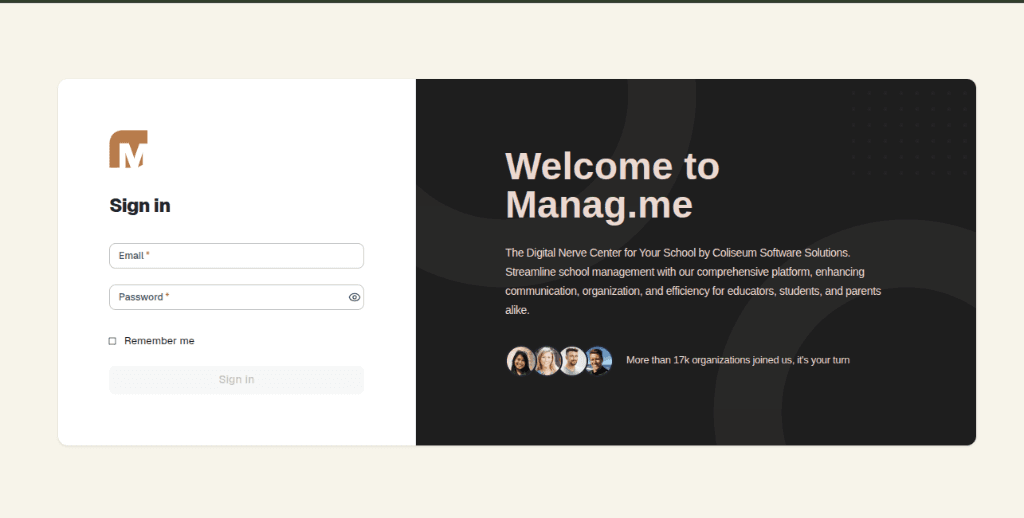Click the Digital Nerve Center description paragraph
1024x518 pixels.
click(x=693, y=282)
